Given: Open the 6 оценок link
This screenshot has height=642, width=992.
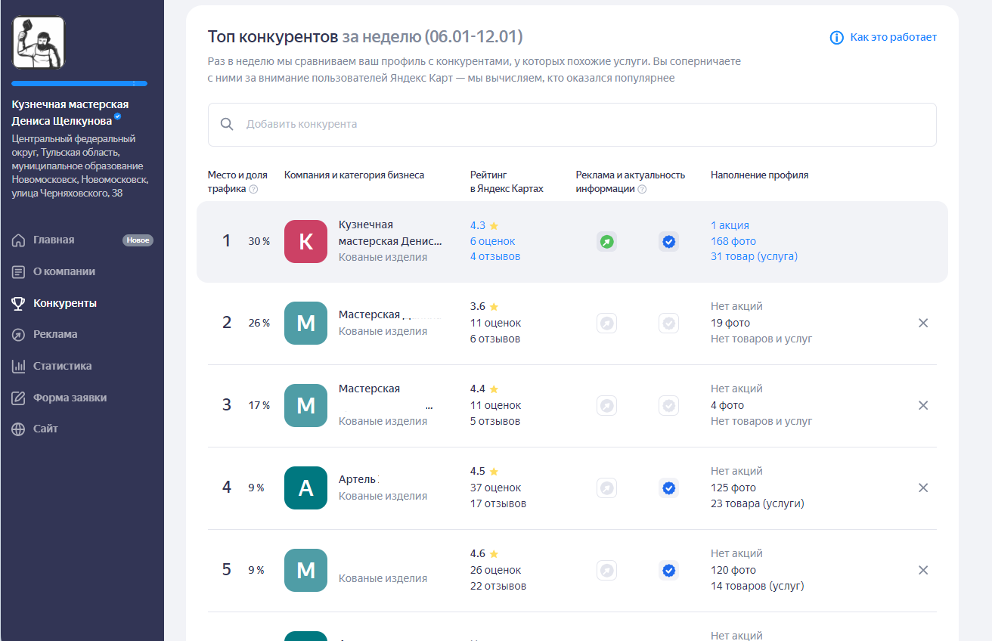Looking at the screenshot, I should pyautogui.click(x=492, y=241).
